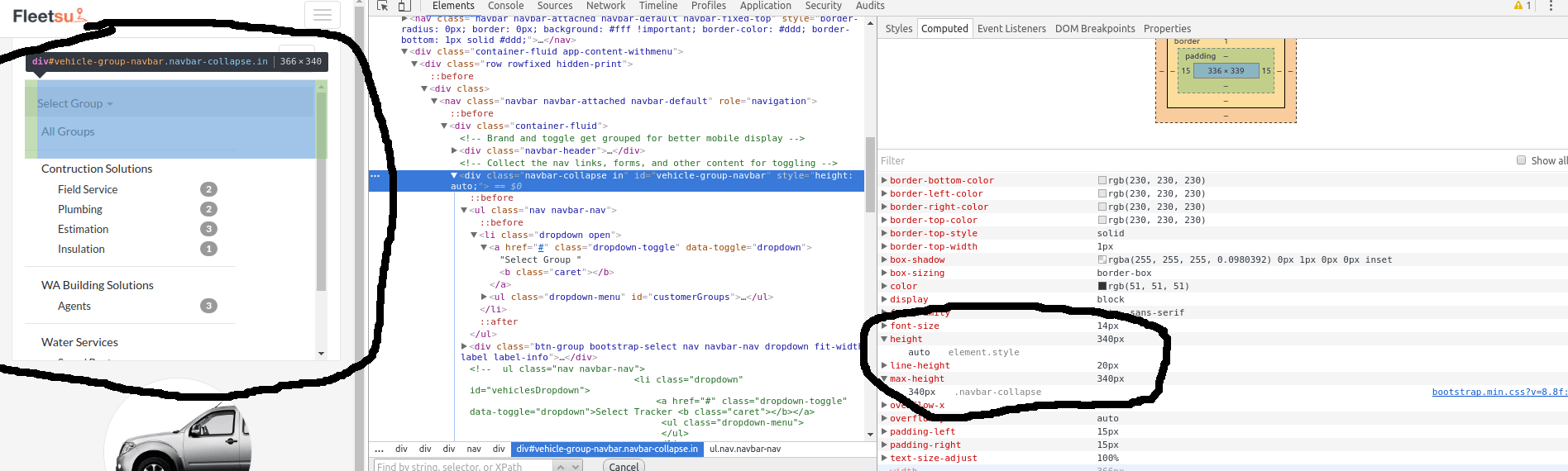Collapse the selected vehicle-group-navbar div node
The width and height of the screenshot is (1568, 471).
tap(454, 176)
